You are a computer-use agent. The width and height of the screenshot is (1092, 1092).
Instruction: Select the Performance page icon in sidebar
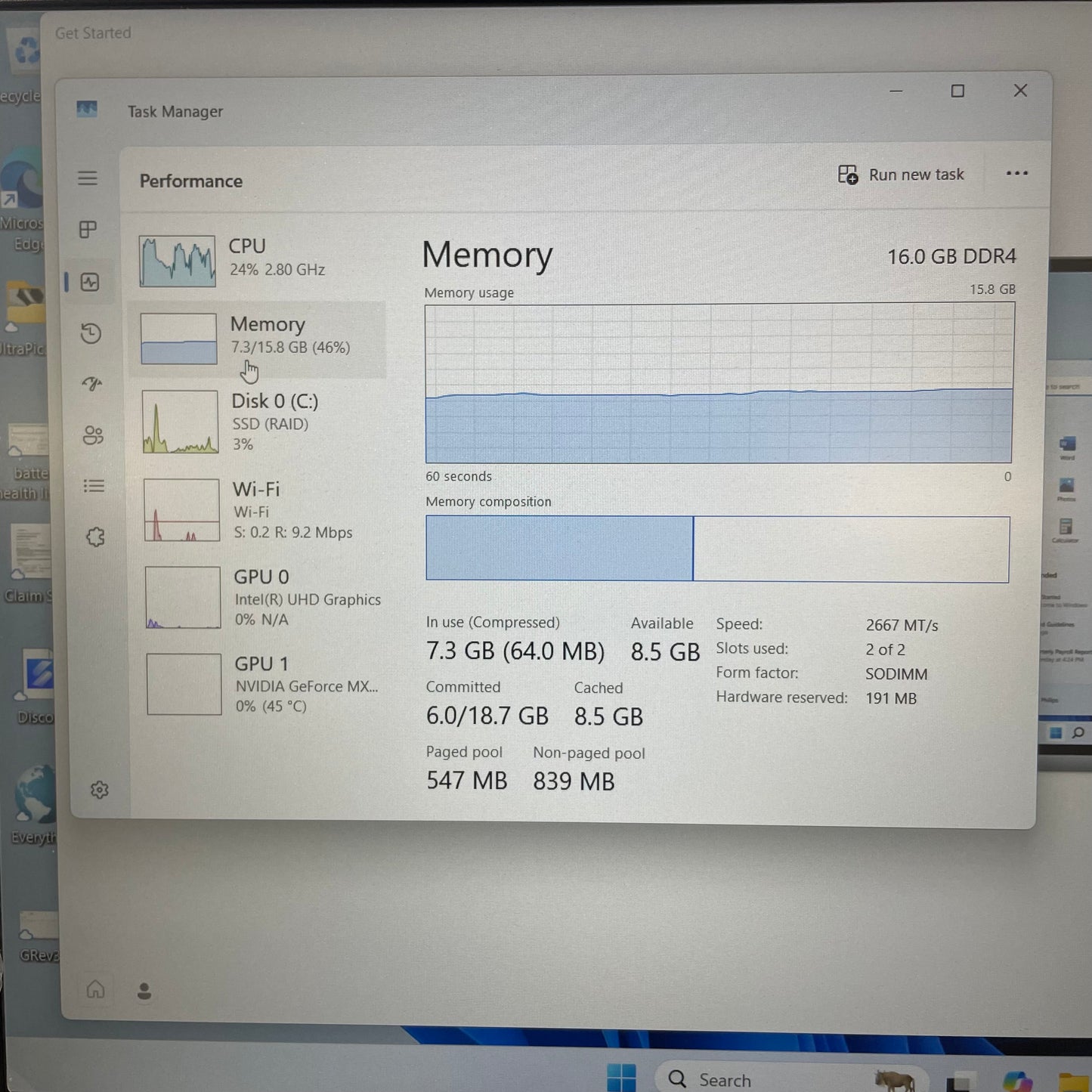(x=90, y=282)
